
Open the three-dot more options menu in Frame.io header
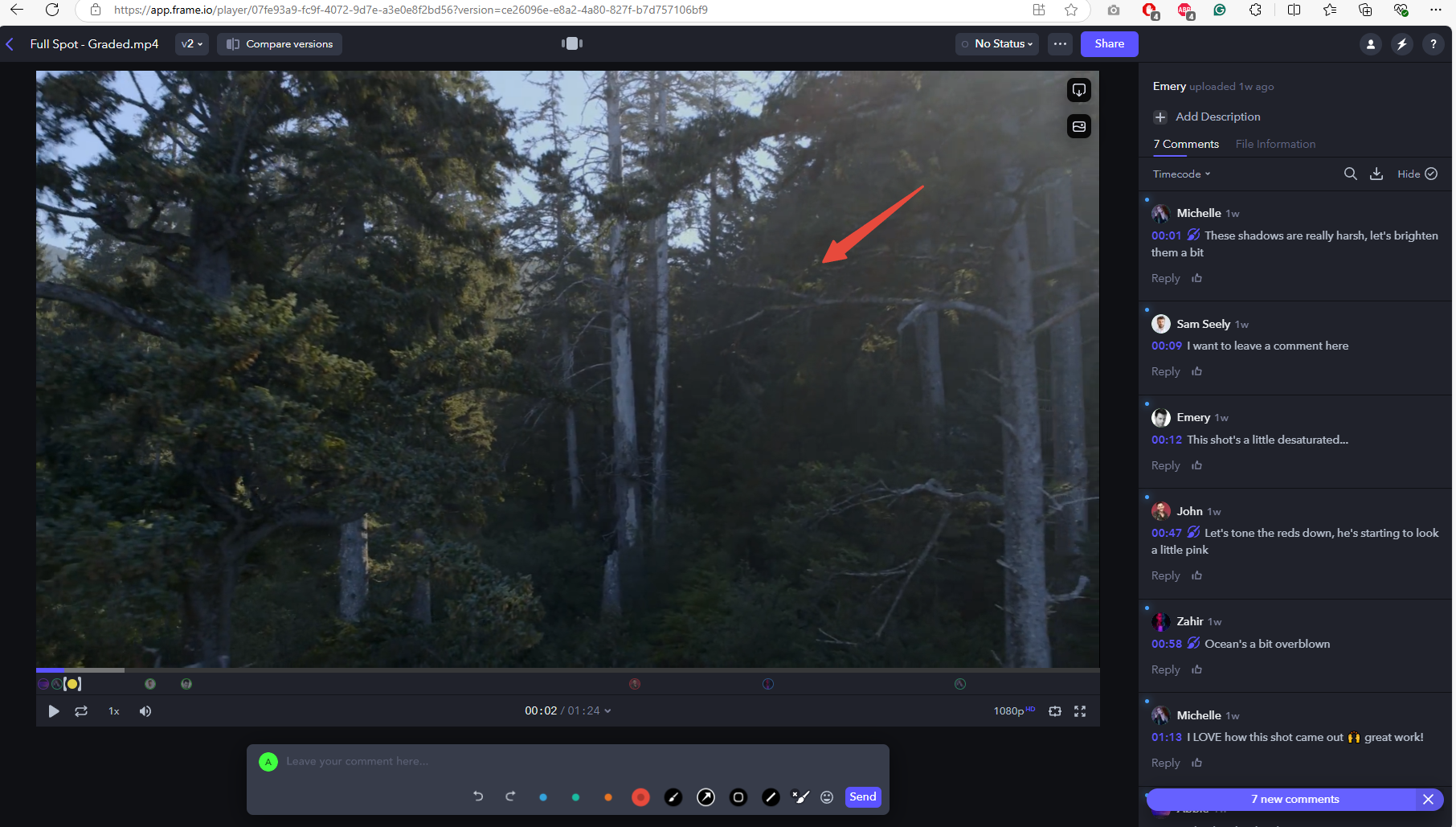tap(1061, 44)
